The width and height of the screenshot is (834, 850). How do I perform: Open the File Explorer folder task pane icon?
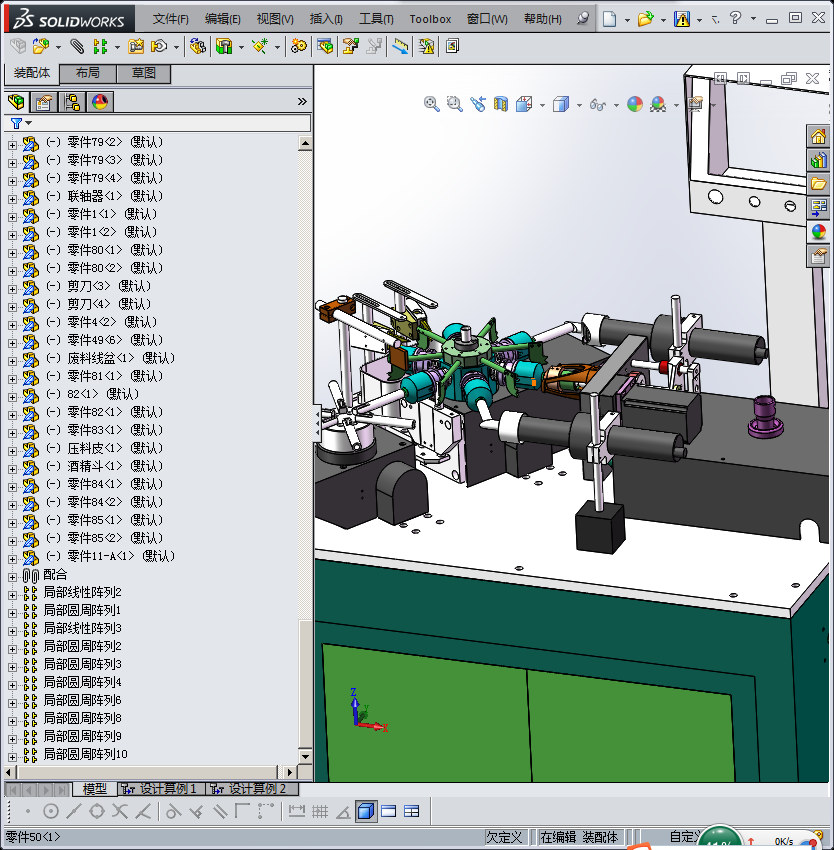coord(818,184)
